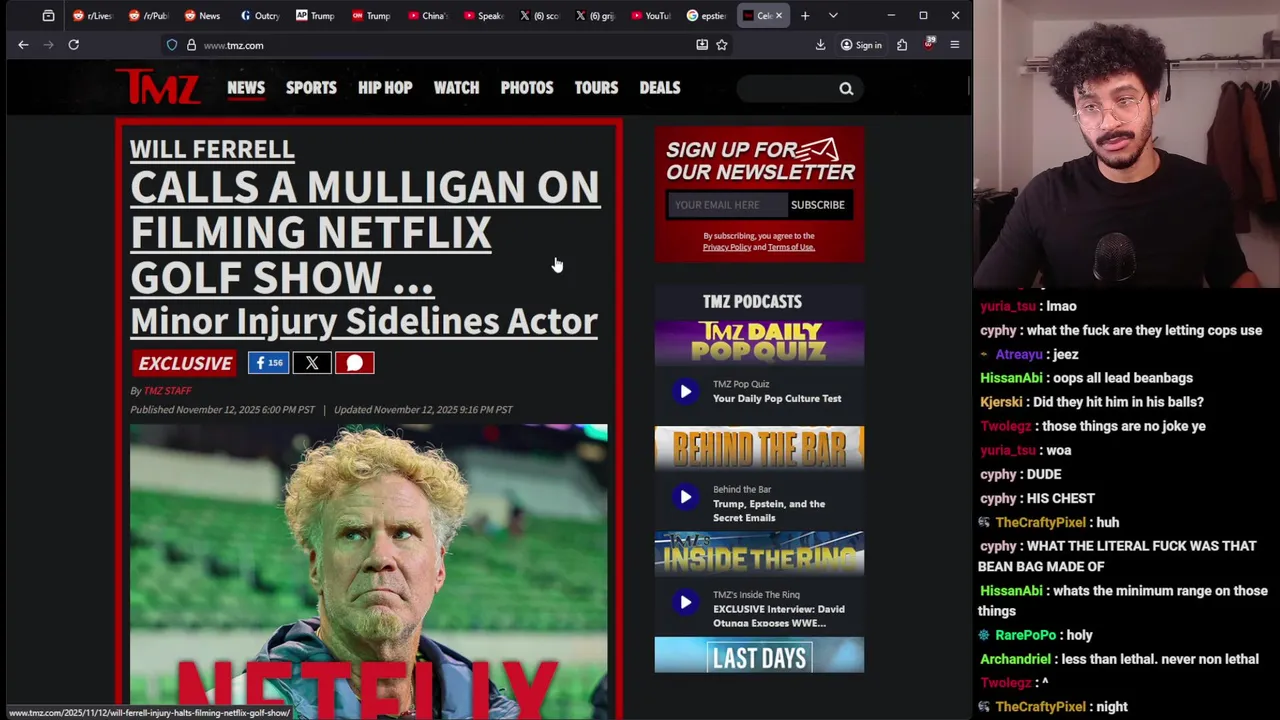This screenshot has width=1280, height=720.
Task: Open article comments bubble icon
Action: (355, 363)
